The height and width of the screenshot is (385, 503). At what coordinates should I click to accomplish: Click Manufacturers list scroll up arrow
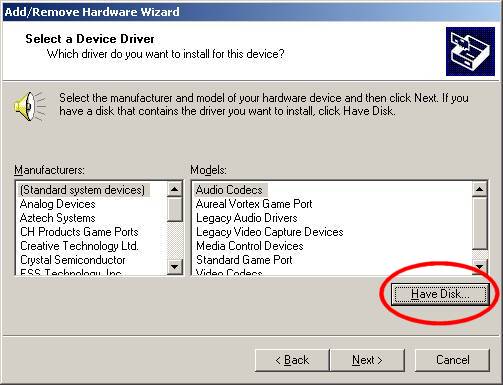tap(175, 189)
